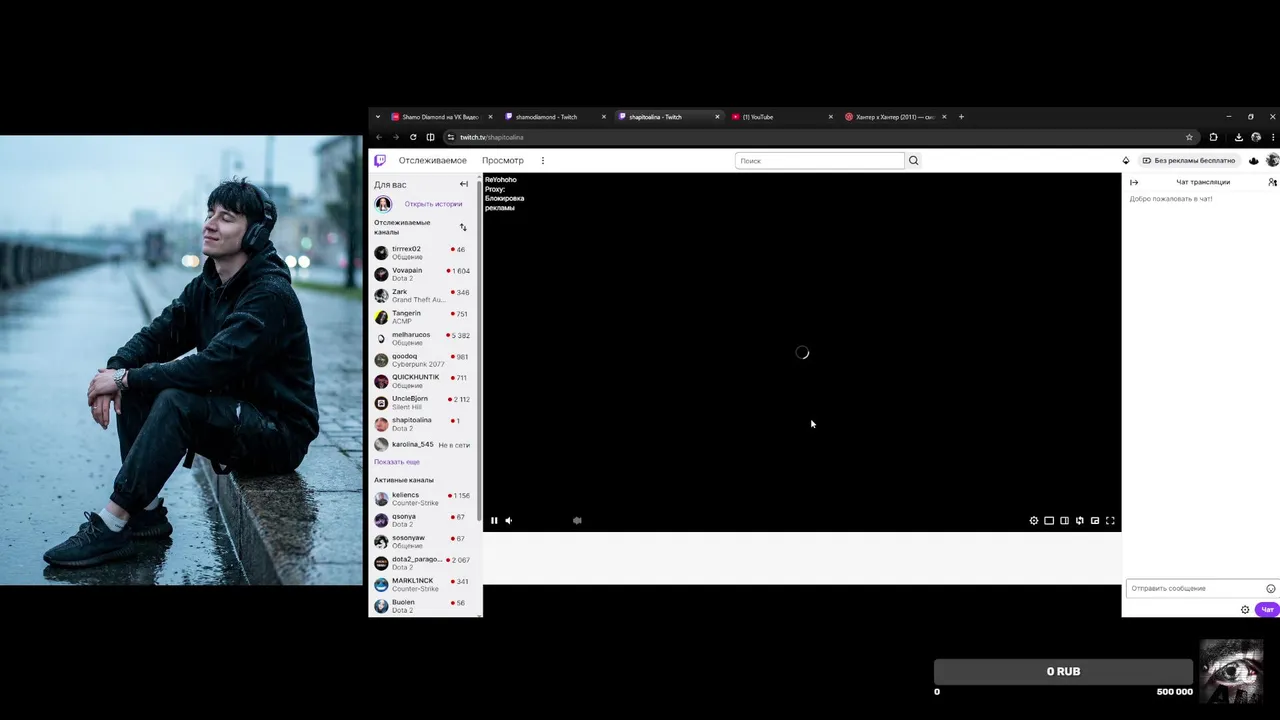Open the Vovapain channel
The width and height of the screenshot is (1280, 720).
(x=422, y=274)
